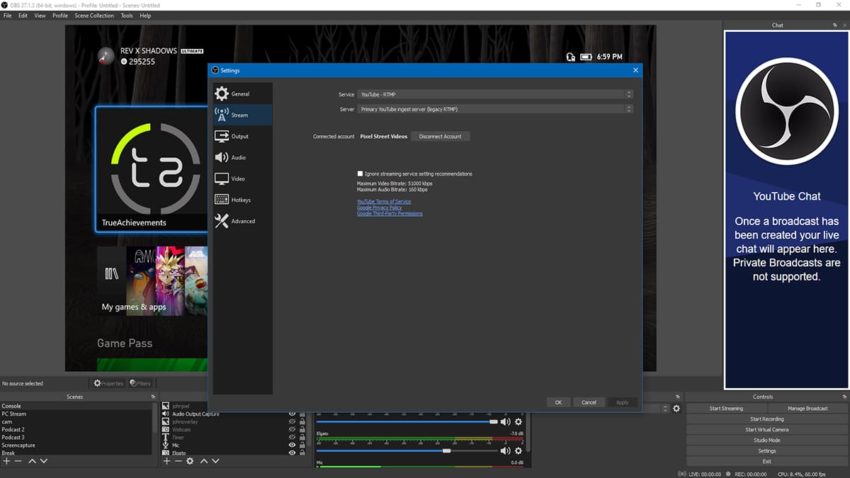Toggle visibility of Timer source
The width and height of the screenshot is (850, 478).
pos(292,437)
